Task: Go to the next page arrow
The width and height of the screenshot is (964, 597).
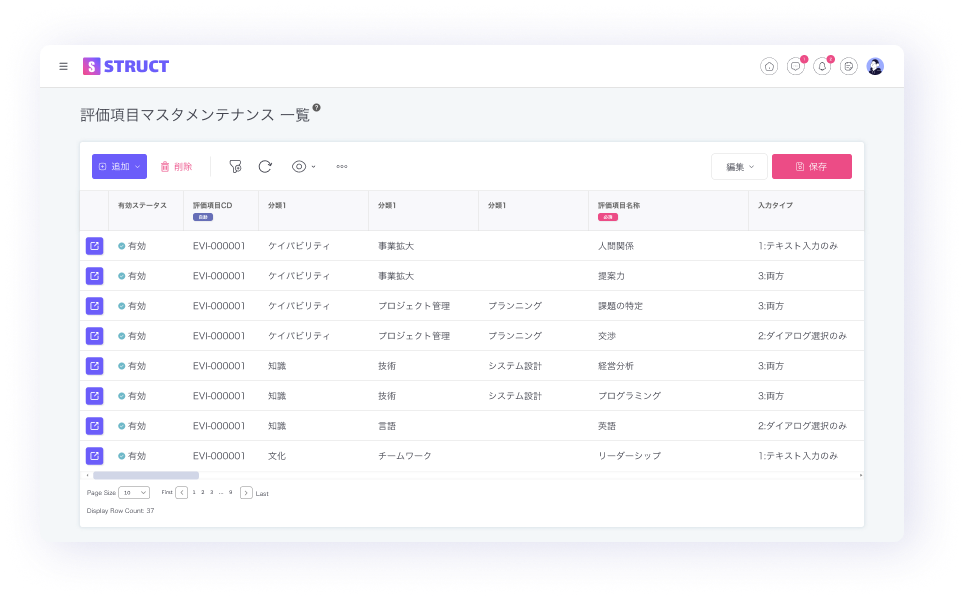Action: [246, 493]
